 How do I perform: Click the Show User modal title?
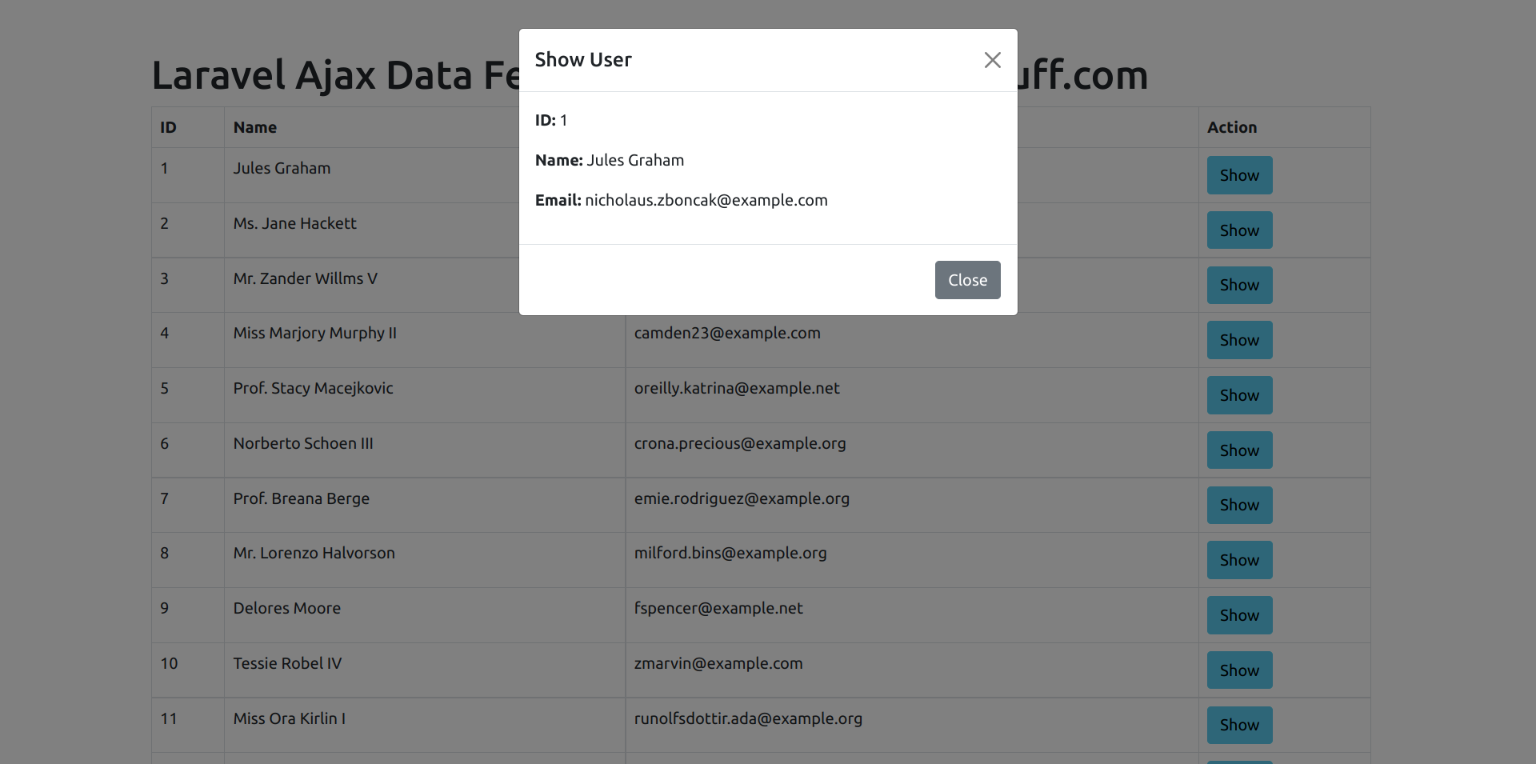(x=583, y=60)
